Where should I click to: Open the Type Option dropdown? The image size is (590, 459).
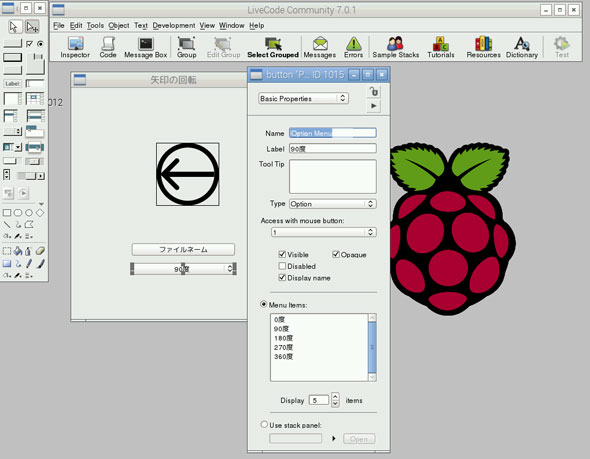333,204
